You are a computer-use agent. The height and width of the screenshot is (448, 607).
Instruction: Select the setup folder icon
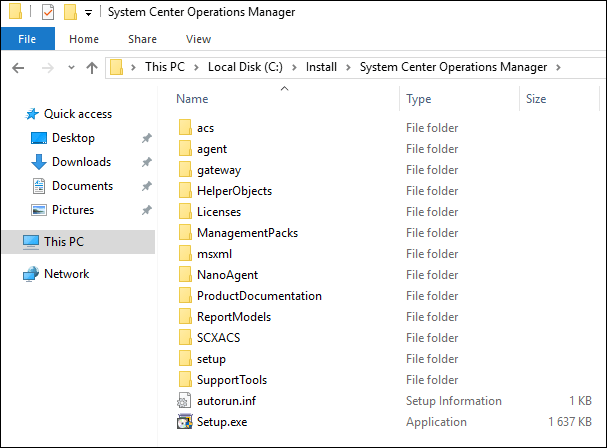[x=185, y=358]
